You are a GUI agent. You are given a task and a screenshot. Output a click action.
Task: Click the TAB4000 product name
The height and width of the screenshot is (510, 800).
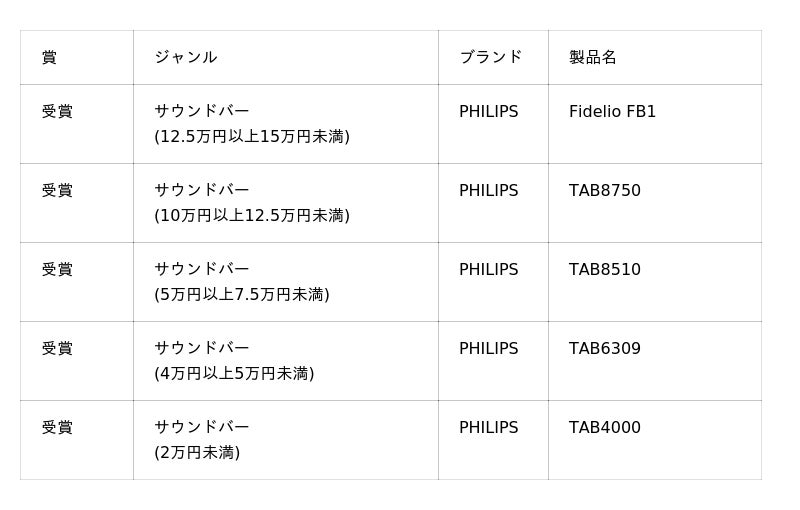604,428
